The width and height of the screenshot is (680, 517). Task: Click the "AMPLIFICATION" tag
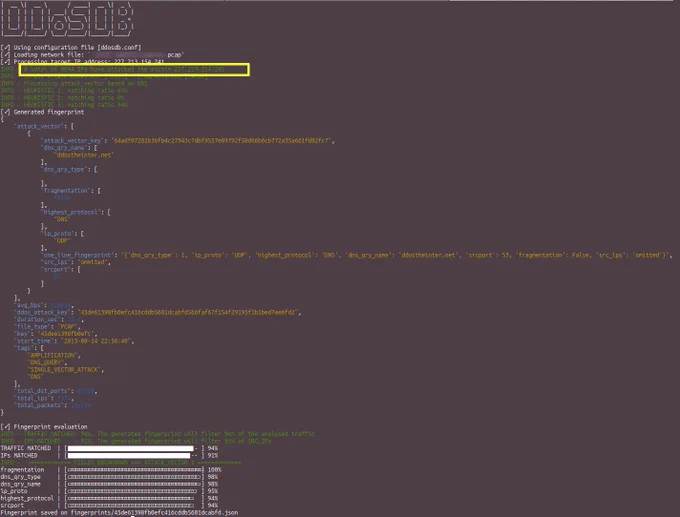(53, 355)
